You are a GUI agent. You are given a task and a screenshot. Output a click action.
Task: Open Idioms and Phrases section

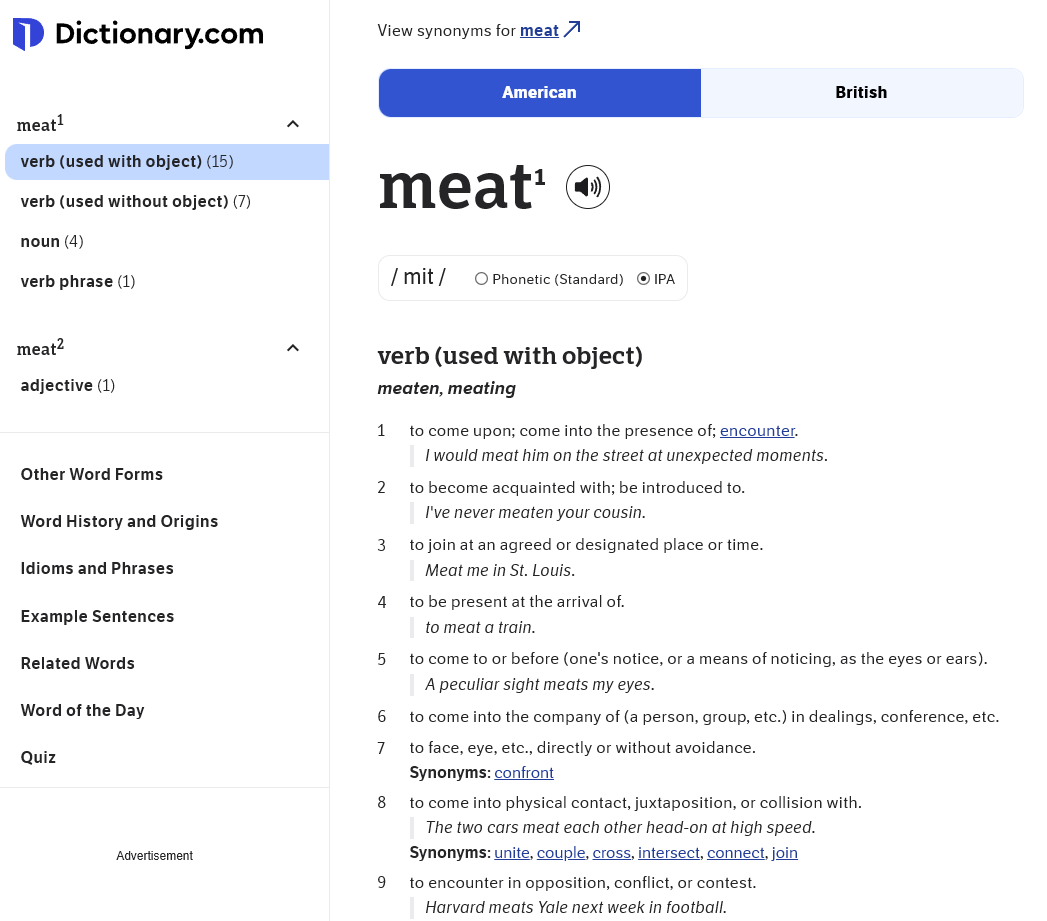(97, 569)
